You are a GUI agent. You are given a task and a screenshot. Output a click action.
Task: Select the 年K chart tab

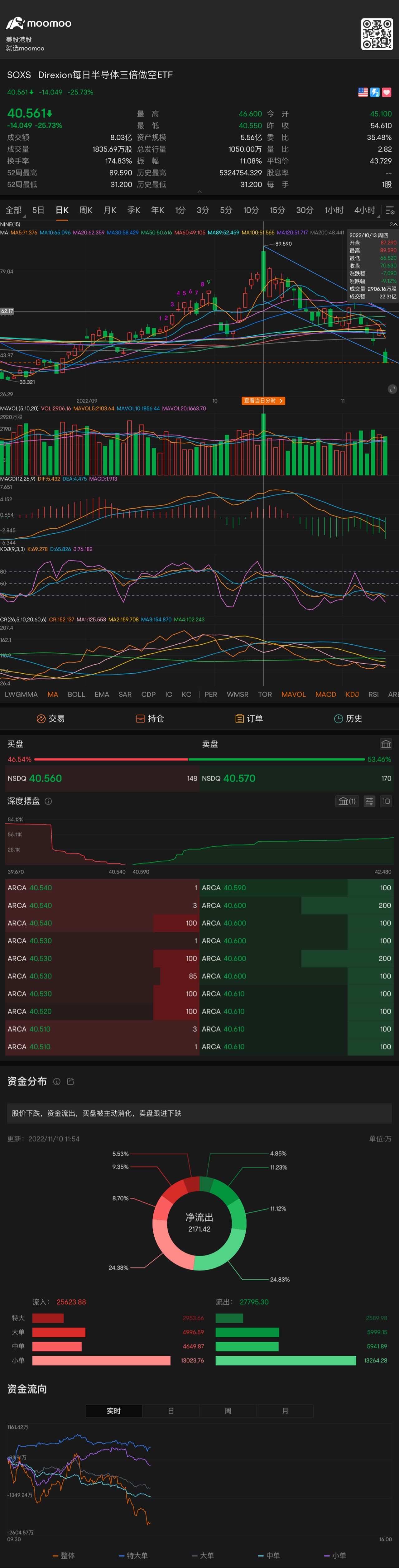pos(157,210)
